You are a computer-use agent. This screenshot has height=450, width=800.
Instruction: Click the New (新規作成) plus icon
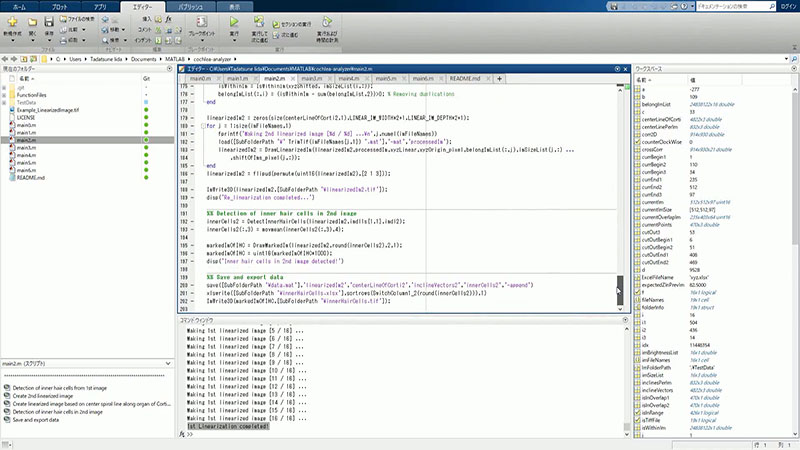pyautogui.click(x=12, y=22)
